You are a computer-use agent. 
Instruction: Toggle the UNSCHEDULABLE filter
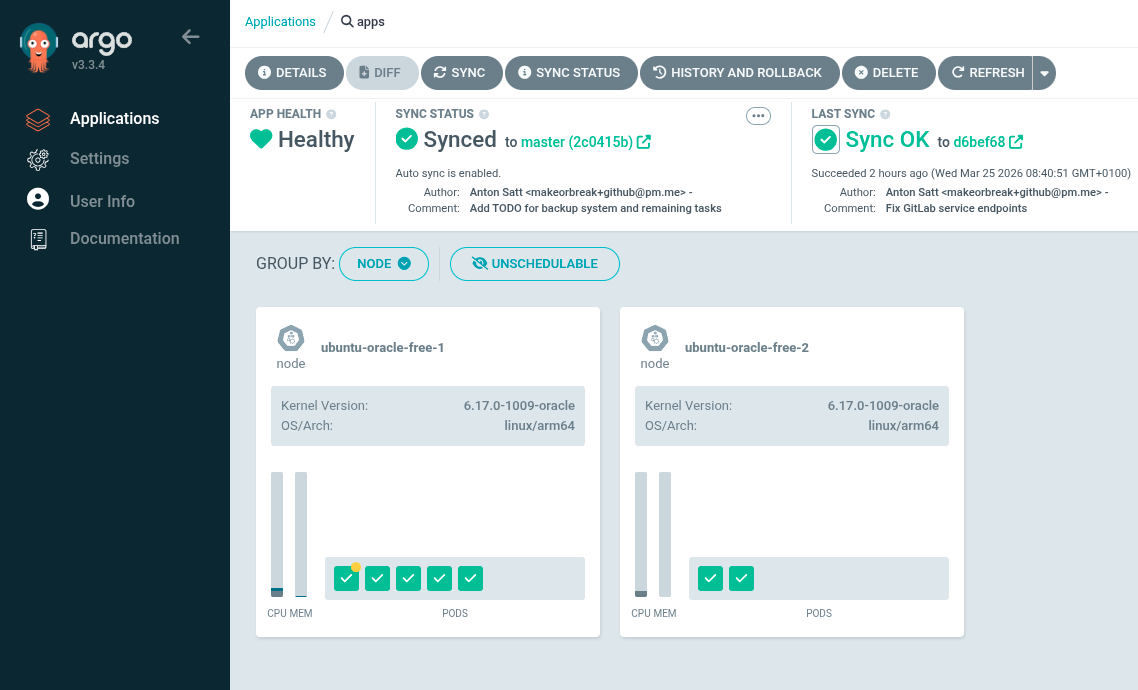(x=535, y=264)
